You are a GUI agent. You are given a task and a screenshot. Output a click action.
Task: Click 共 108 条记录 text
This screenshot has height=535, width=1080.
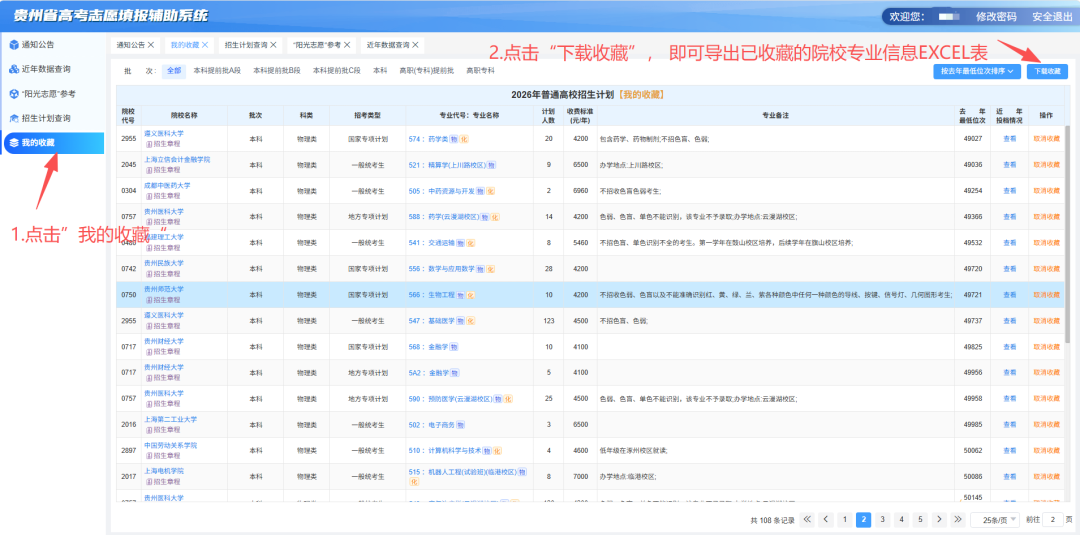point(772,520)
